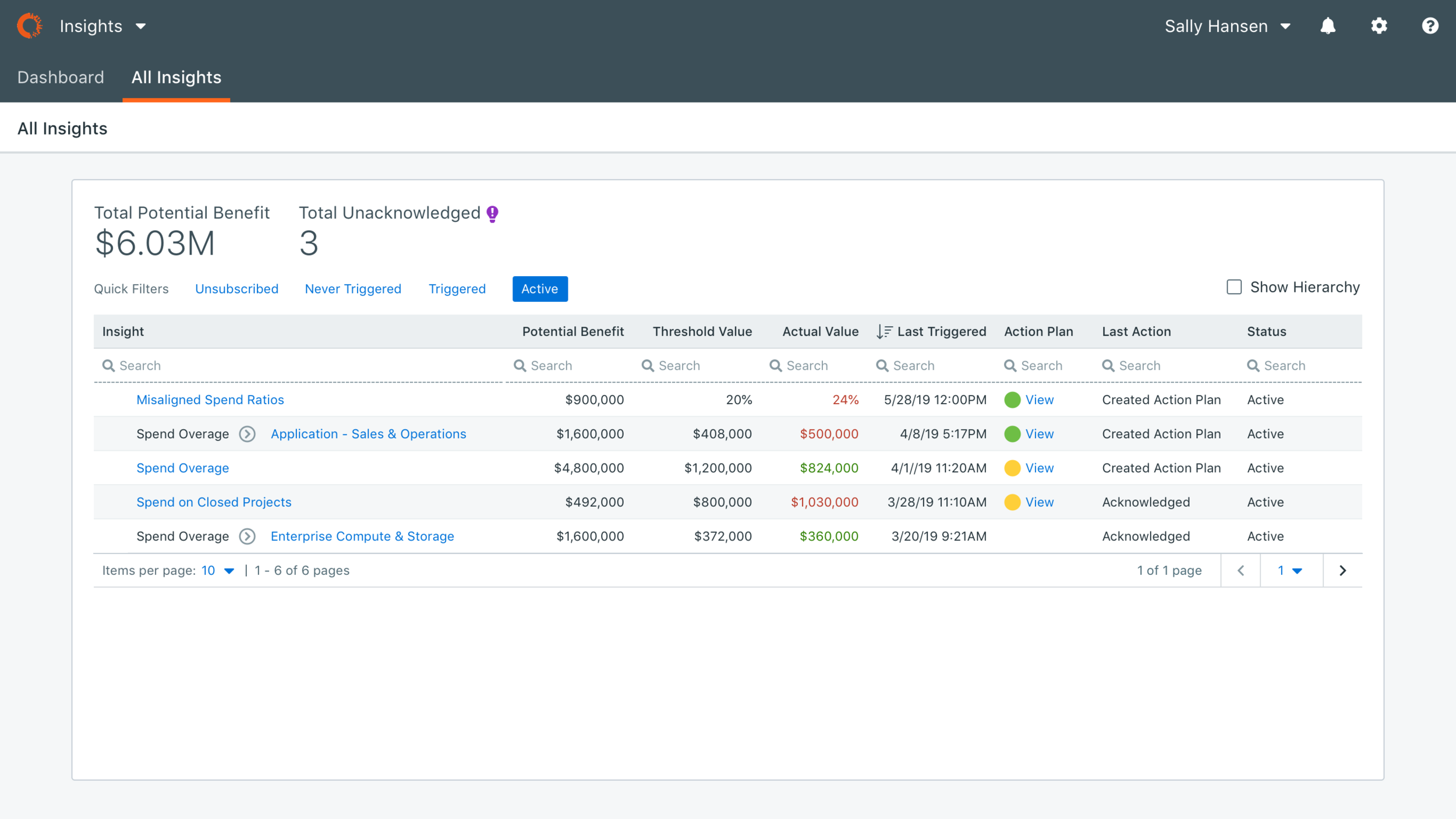
Task: Enable the Show Hierarchy checkbox
Action: click(1234, 287)
